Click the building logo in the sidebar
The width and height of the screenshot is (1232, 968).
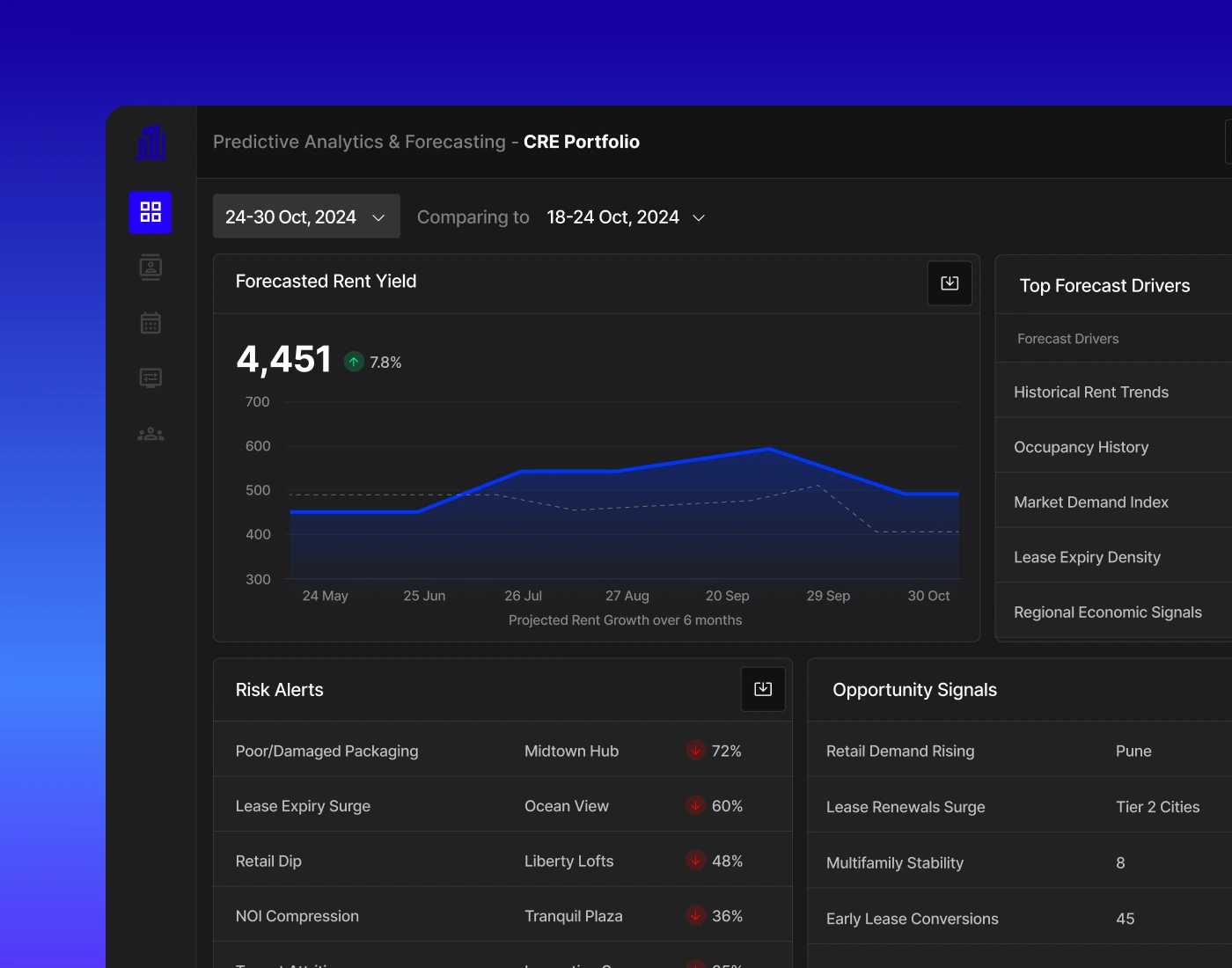(x=151, y=142)
